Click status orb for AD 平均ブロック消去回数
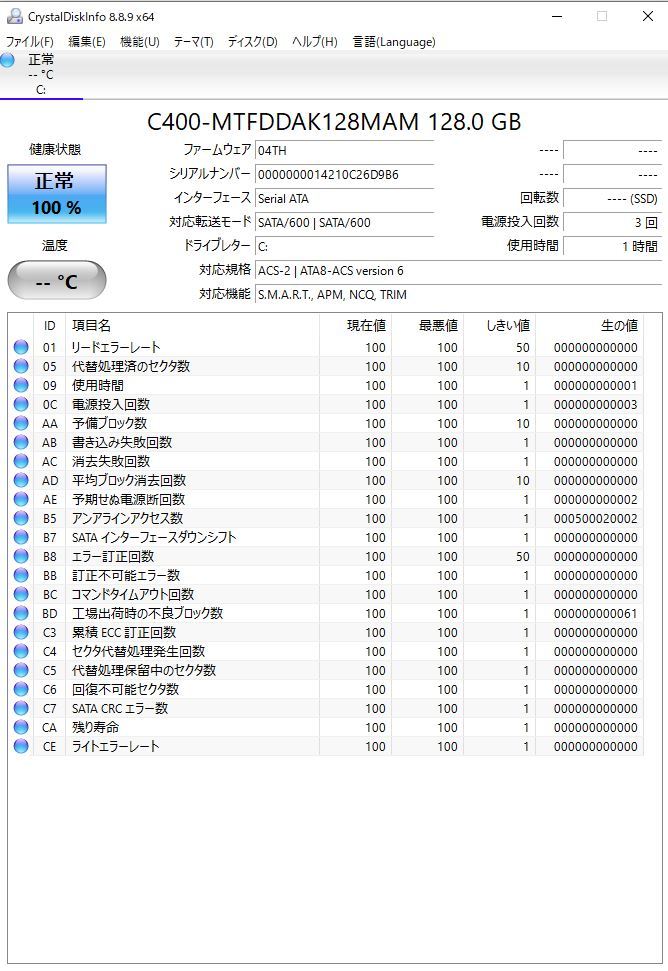This screenshot has height=971, width=668. click(21, 481)
